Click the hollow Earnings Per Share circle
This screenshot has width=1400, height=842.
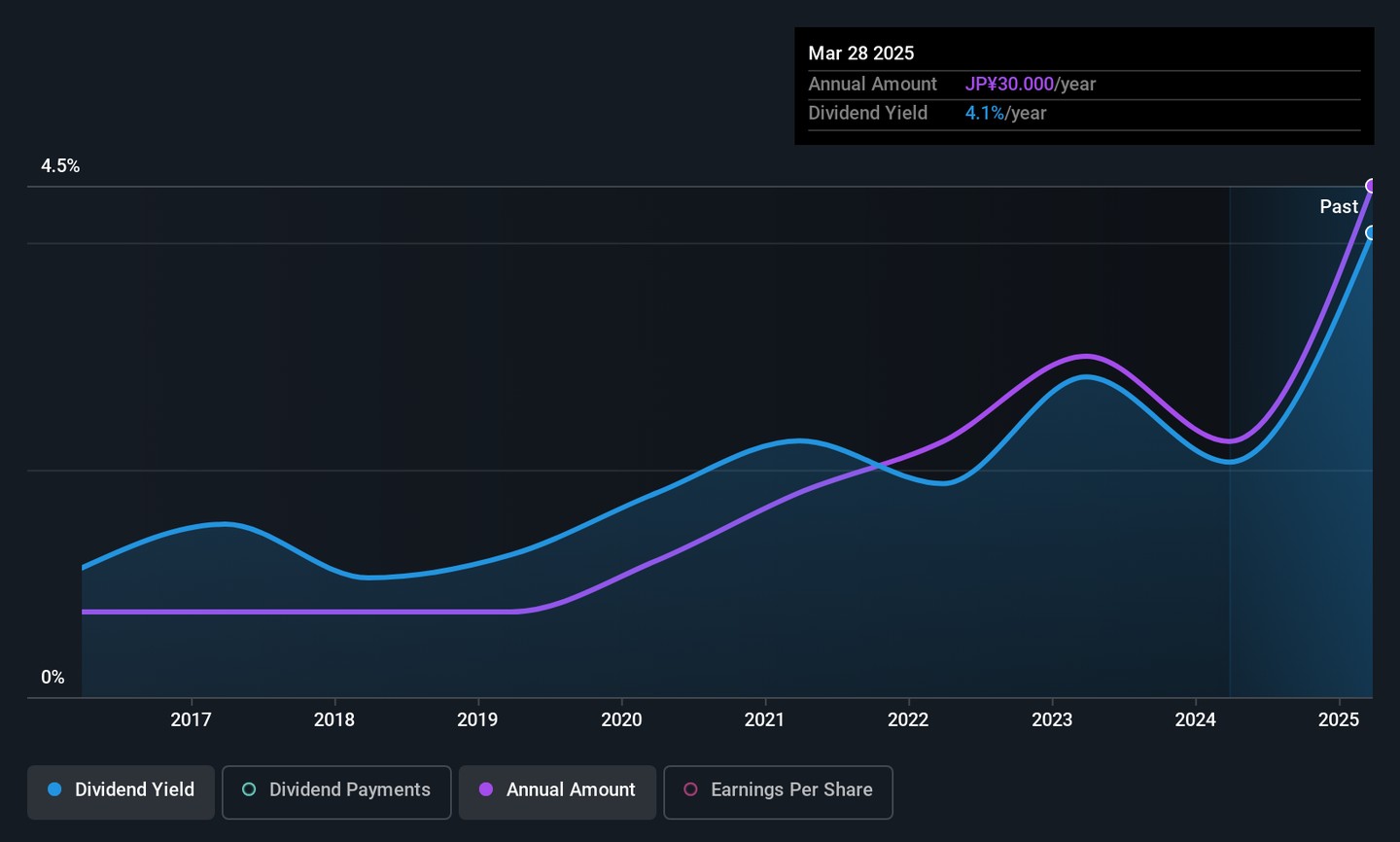pyautogui.click(x=690, y=789)
